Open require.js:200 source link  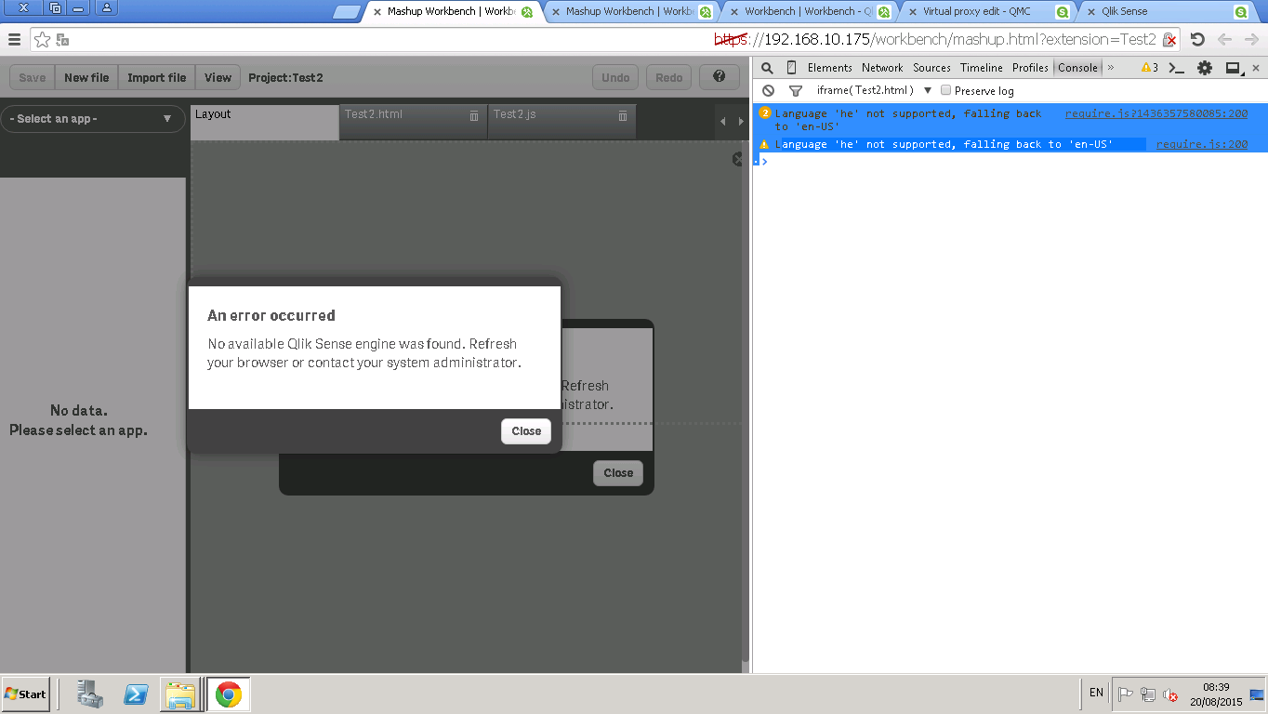pyautogui.click(x=1202, y=144)
